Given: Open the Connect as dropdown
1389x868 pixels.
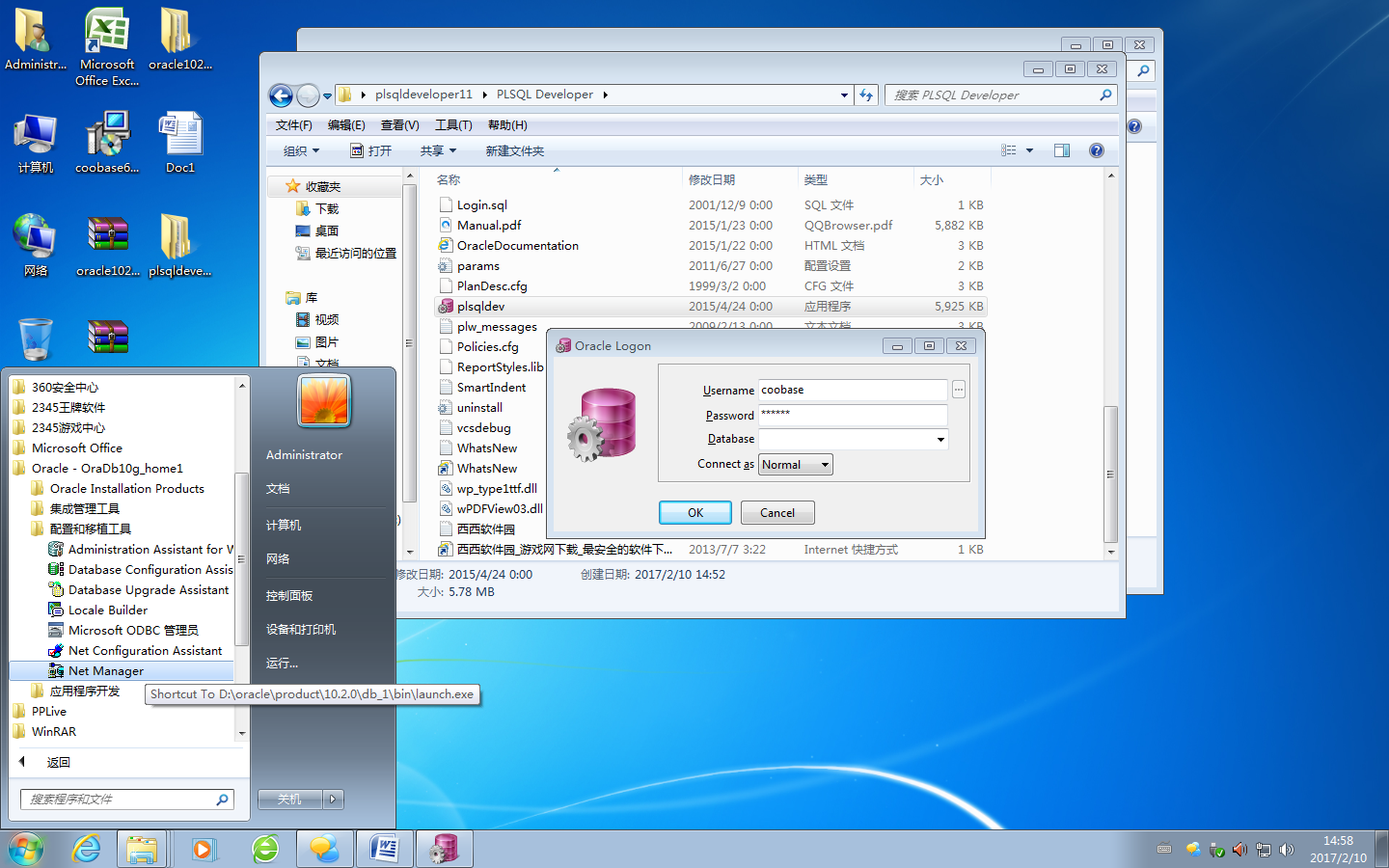Looking at the screenshot, I should 825,465.
